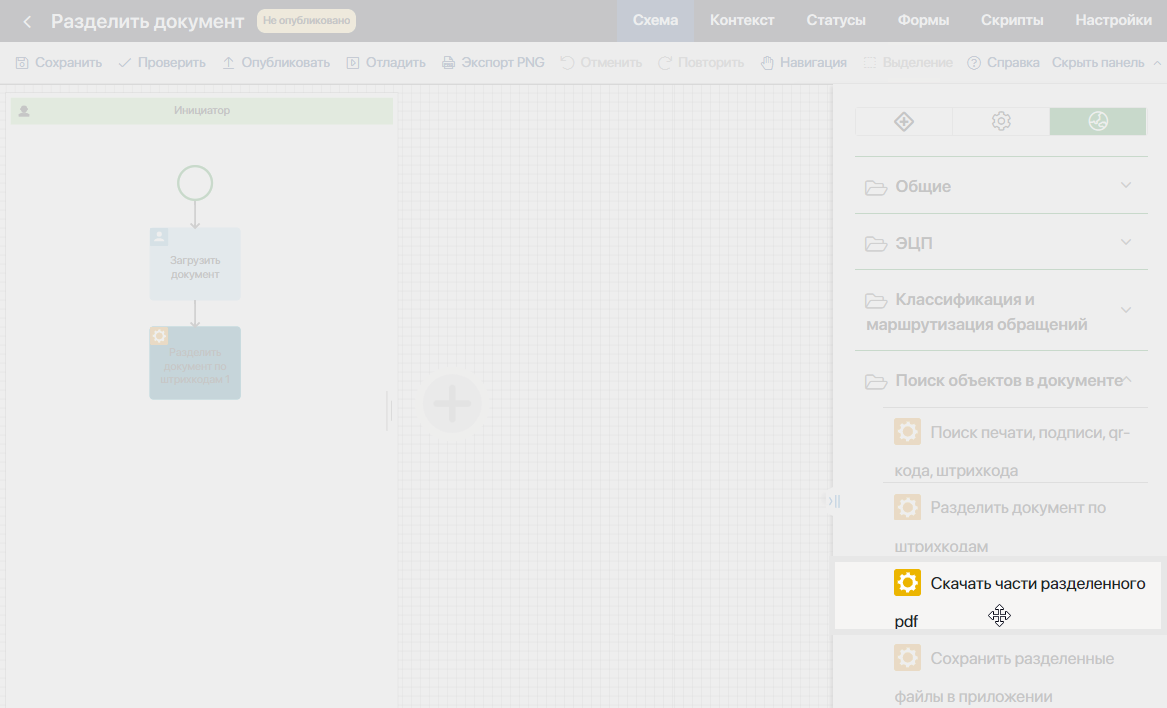
Task: Expand the Общие folder
Action: click(1001, 186)
